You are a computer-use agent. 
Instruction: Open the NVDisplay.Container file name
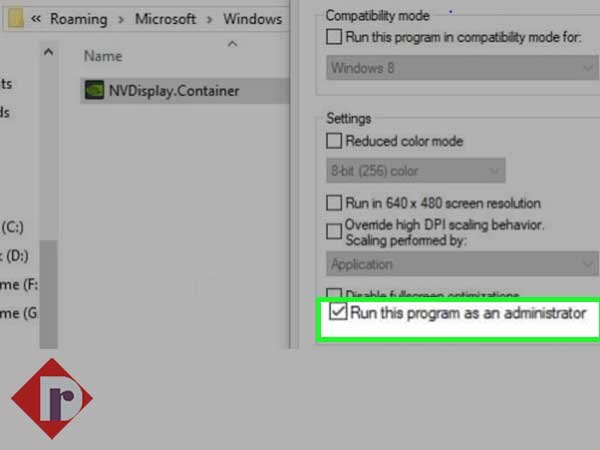pyautogui.click(x=174, y=91)
